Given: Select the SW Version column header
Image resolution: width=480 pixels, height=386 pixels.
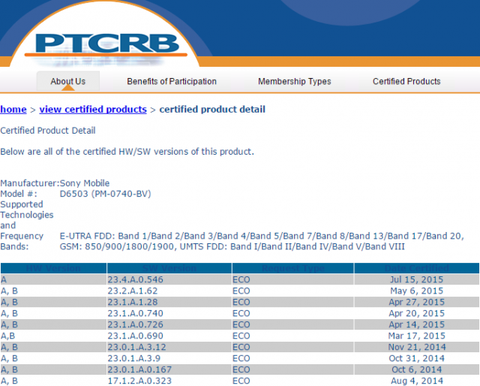Looking at the screenshot, I should coord(169,268).
